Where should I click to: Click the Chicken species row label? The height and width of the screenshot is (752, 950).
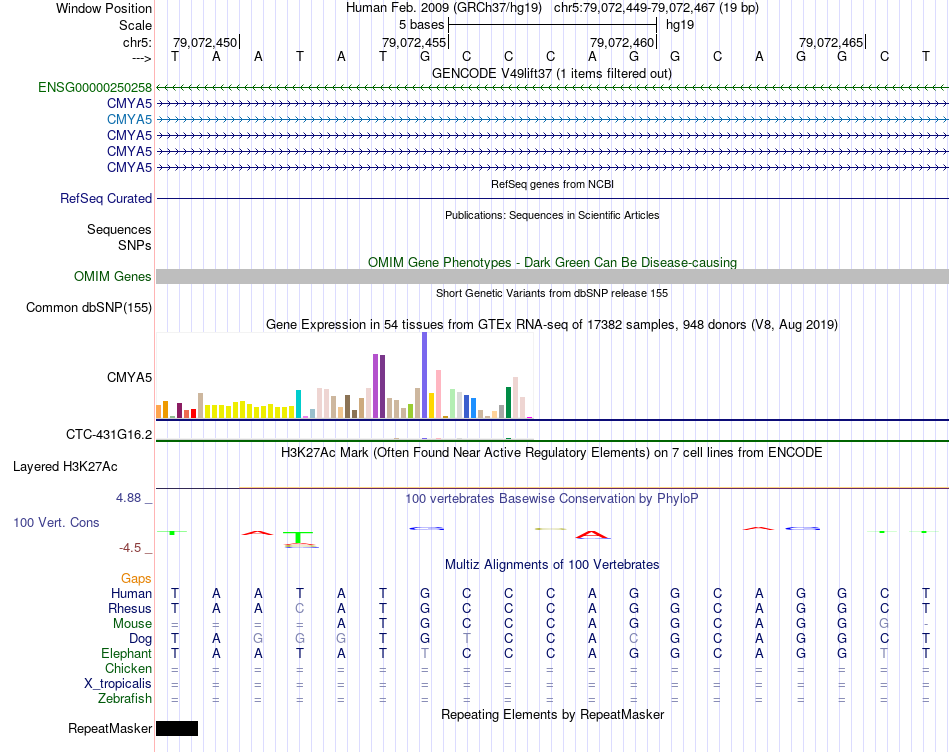pyautogui.click(x=128, y=668)
